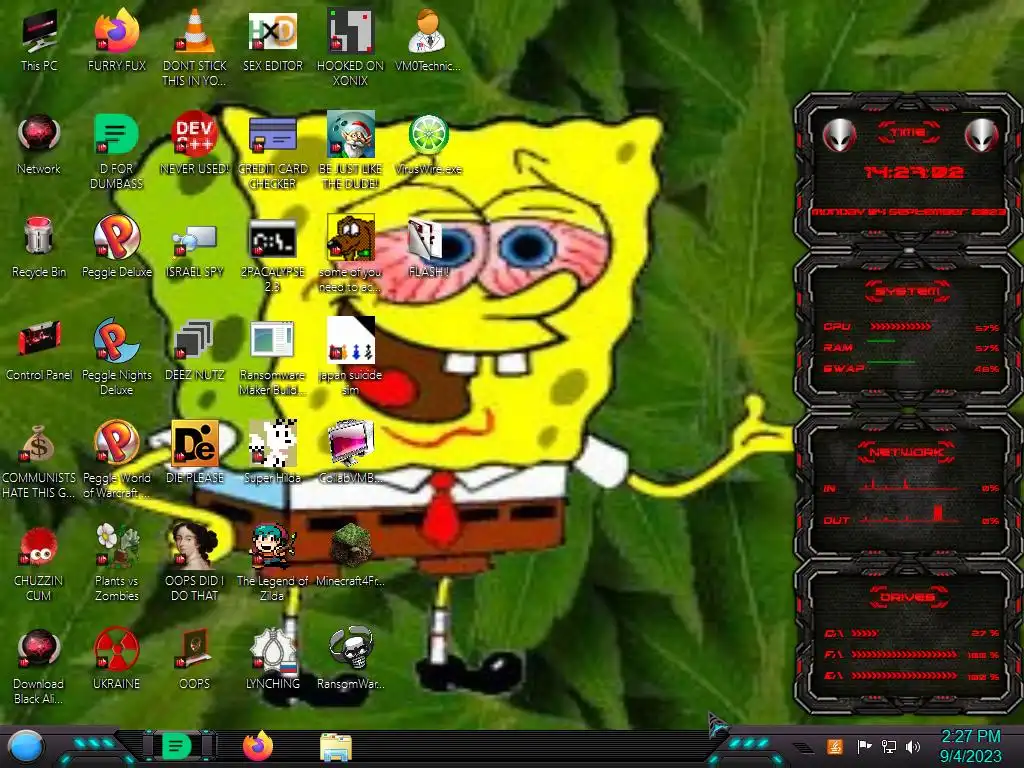Click the network IN graph in widget
This screenshot has height=768, width=1024.
coord(910,485)
